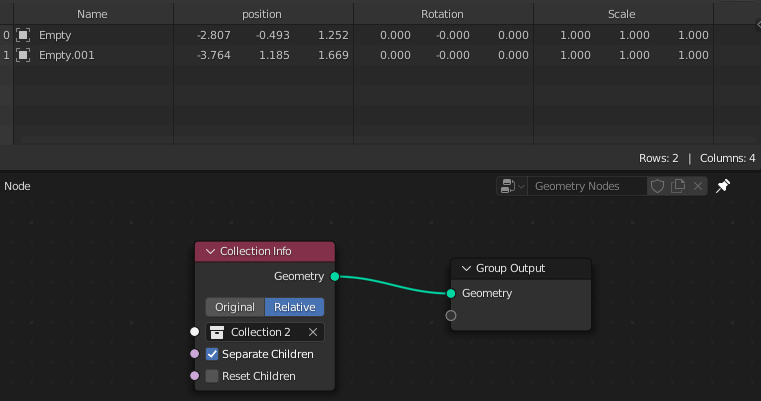Select the Relative transform space option
This screenshot has width=761, height=401.
point(294,307)
